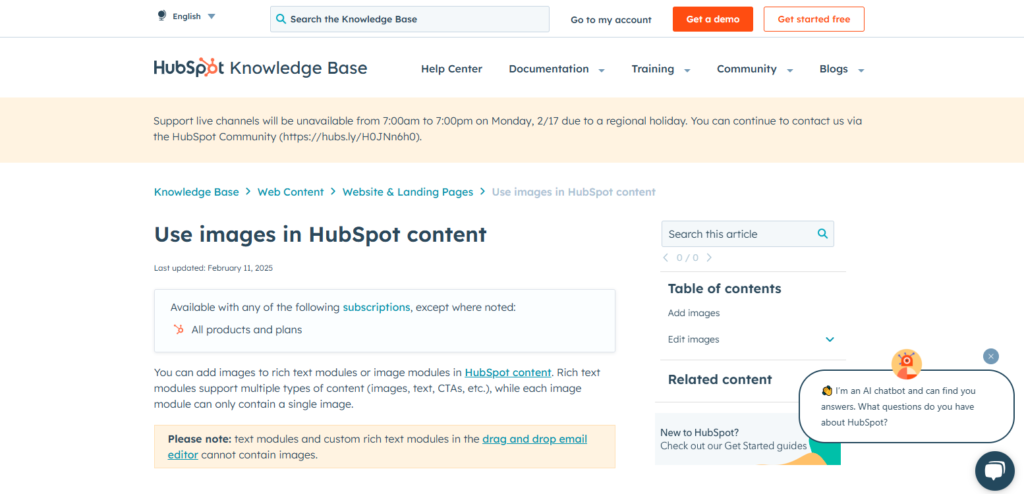
Task: Click the globe language icon
Action: (x=162, y=16)
